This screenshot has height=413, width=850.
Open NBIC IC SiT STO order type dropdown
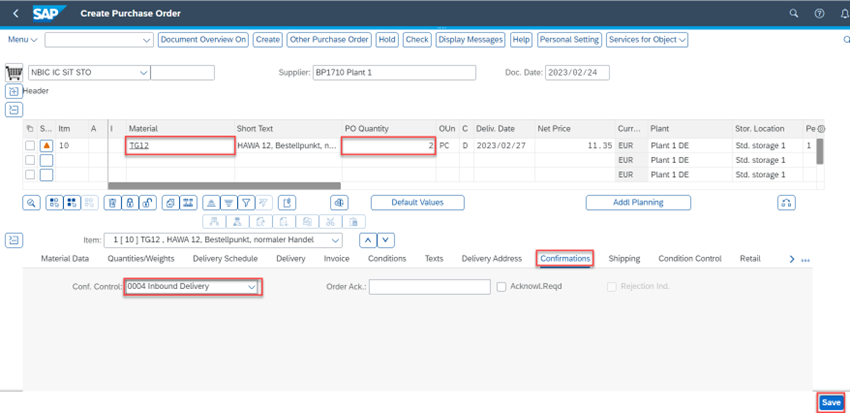144,72
